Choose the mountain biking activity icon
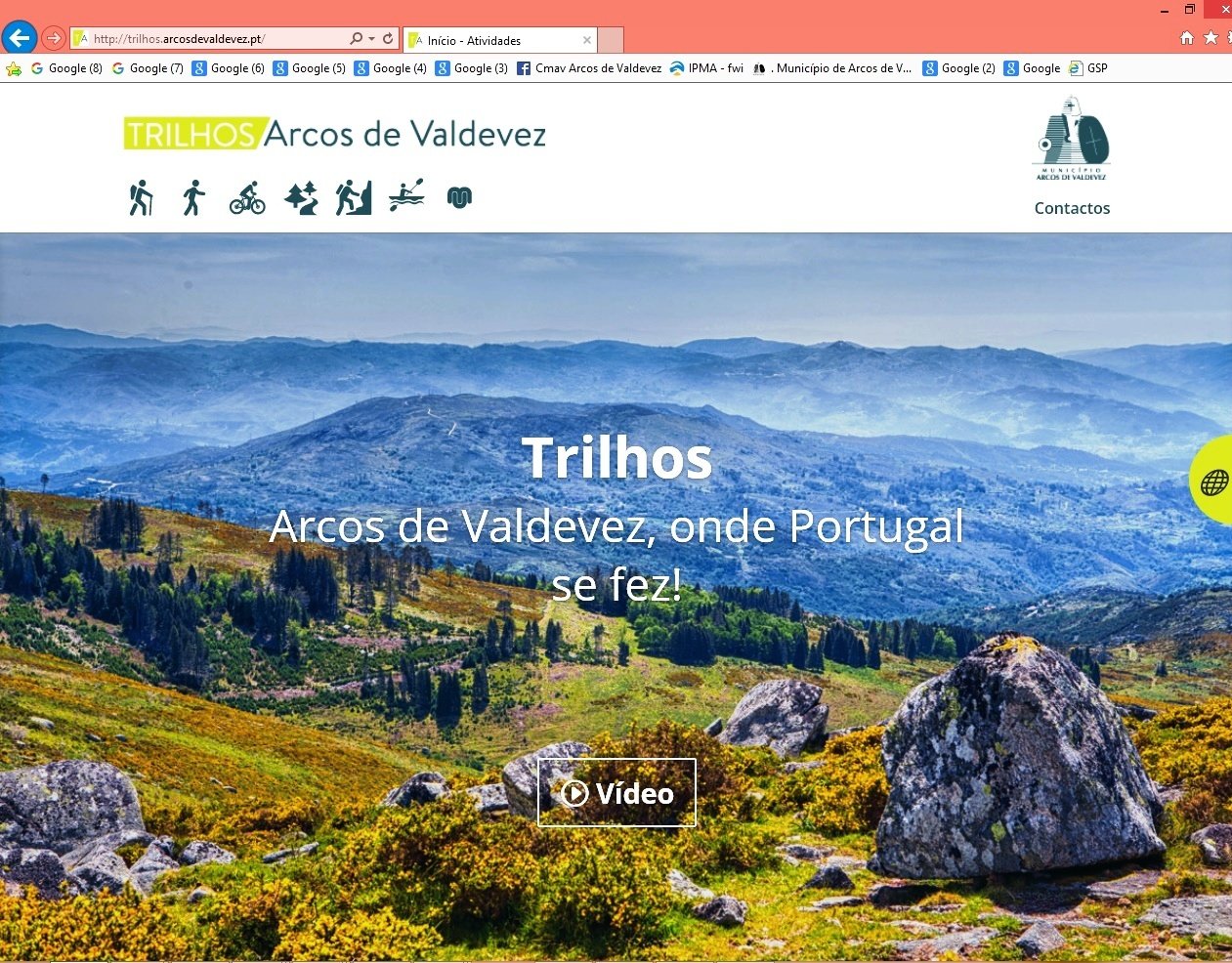 247,197
